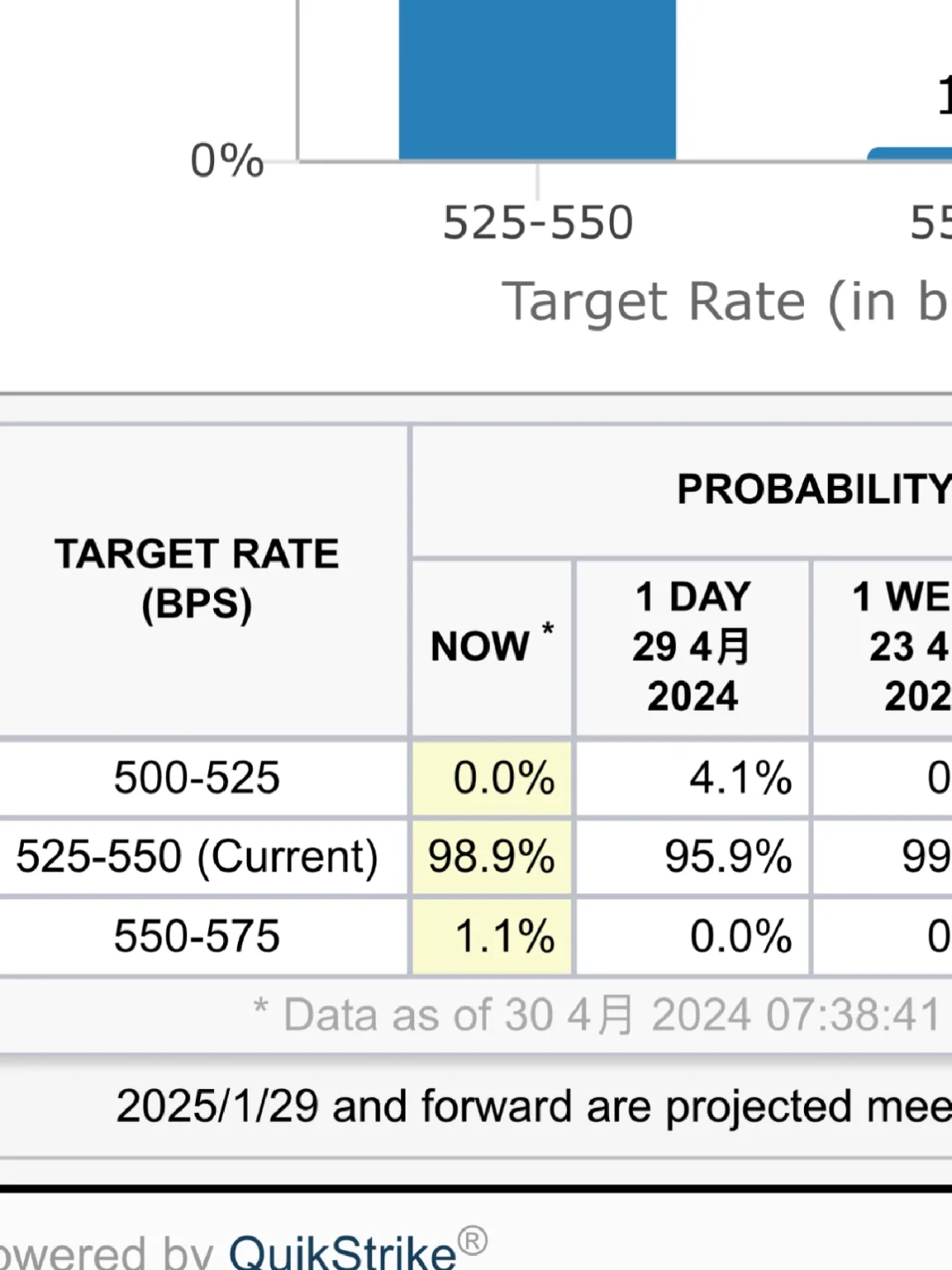This screenshot has height=1270, width=952.
Task: Open the QuikStrike link
Action: coord(343,1251)
